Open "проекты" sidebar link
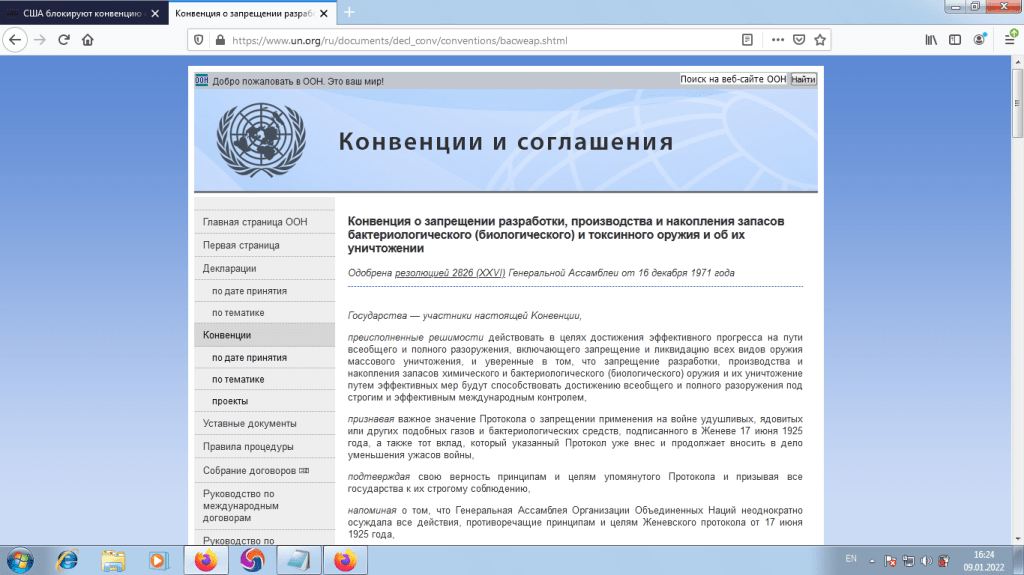Screen dimensions: 1024x575 coord(229,401)
